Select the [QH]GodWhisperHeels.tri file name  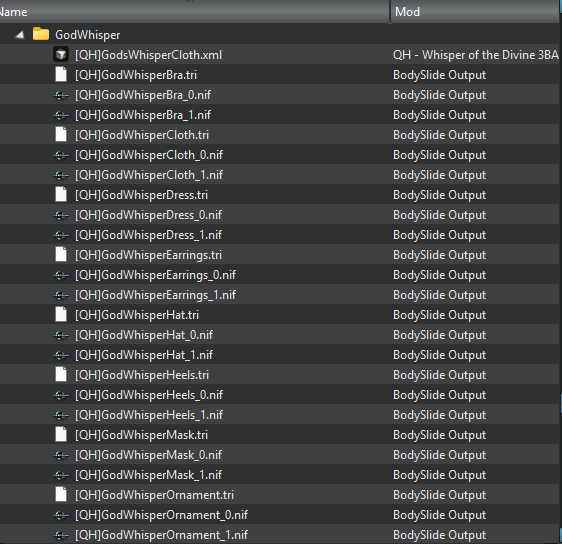pos(142,375)
